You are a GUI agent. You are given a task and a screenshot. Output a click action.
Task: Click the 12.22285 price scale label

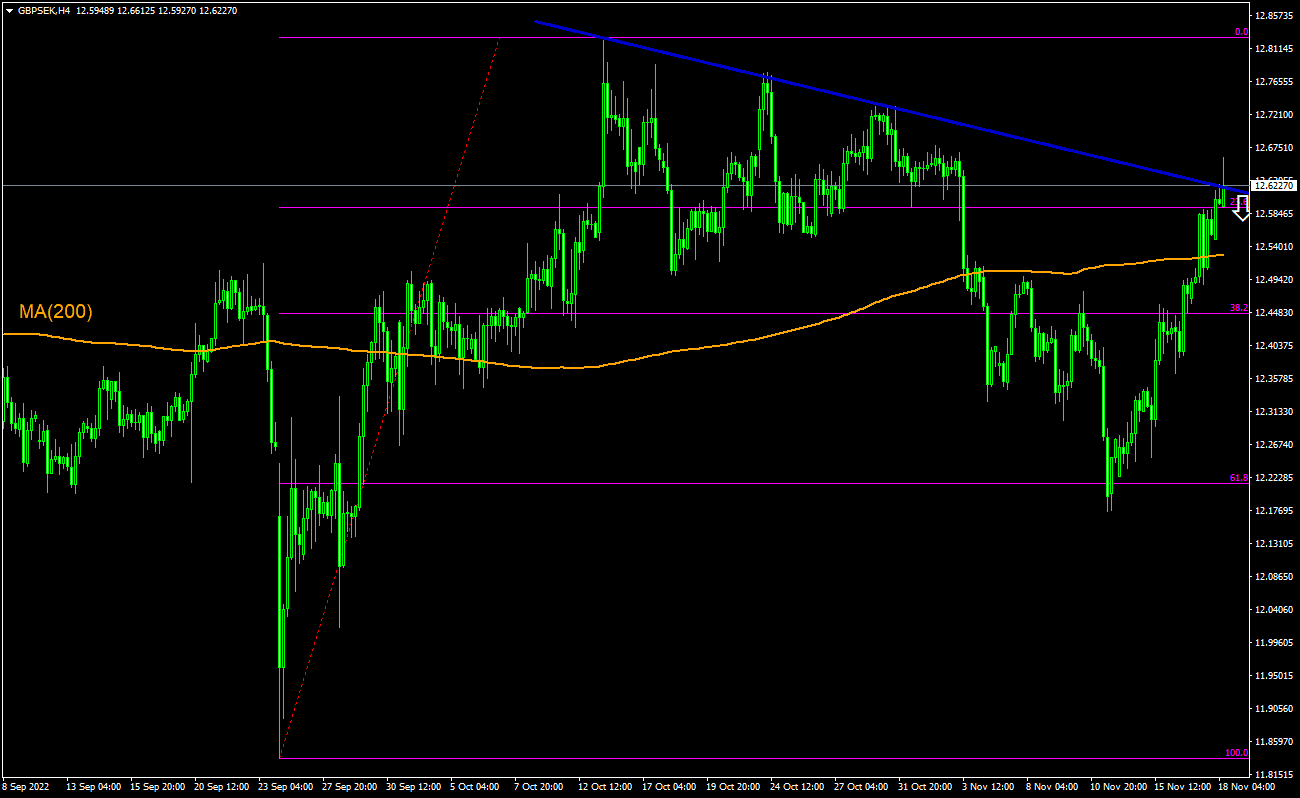(x=1275, y=478)
